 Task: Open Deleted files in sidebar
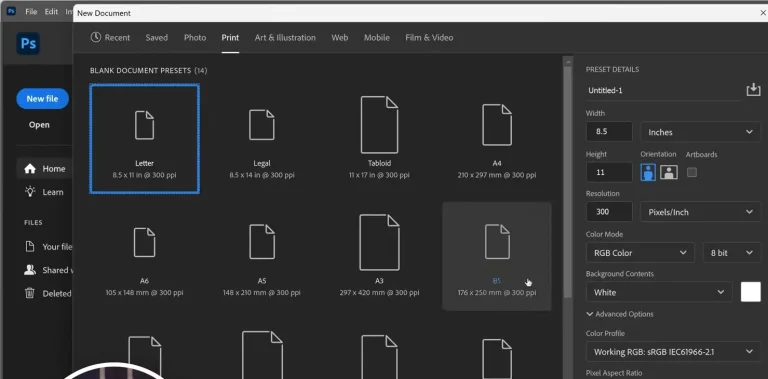[48, 293]
